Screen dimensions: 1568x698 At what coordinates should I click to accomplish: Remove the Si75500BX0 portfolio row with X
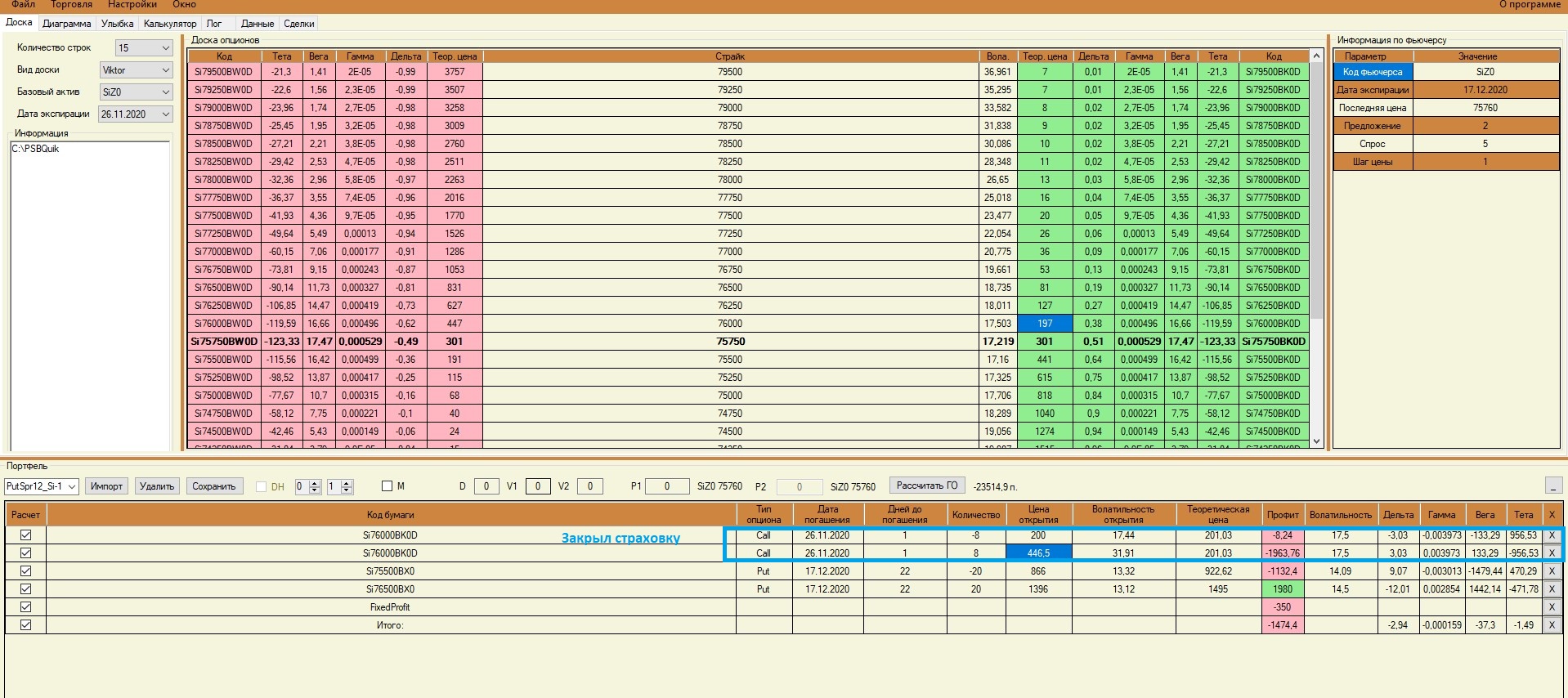tap(1552, 571)
